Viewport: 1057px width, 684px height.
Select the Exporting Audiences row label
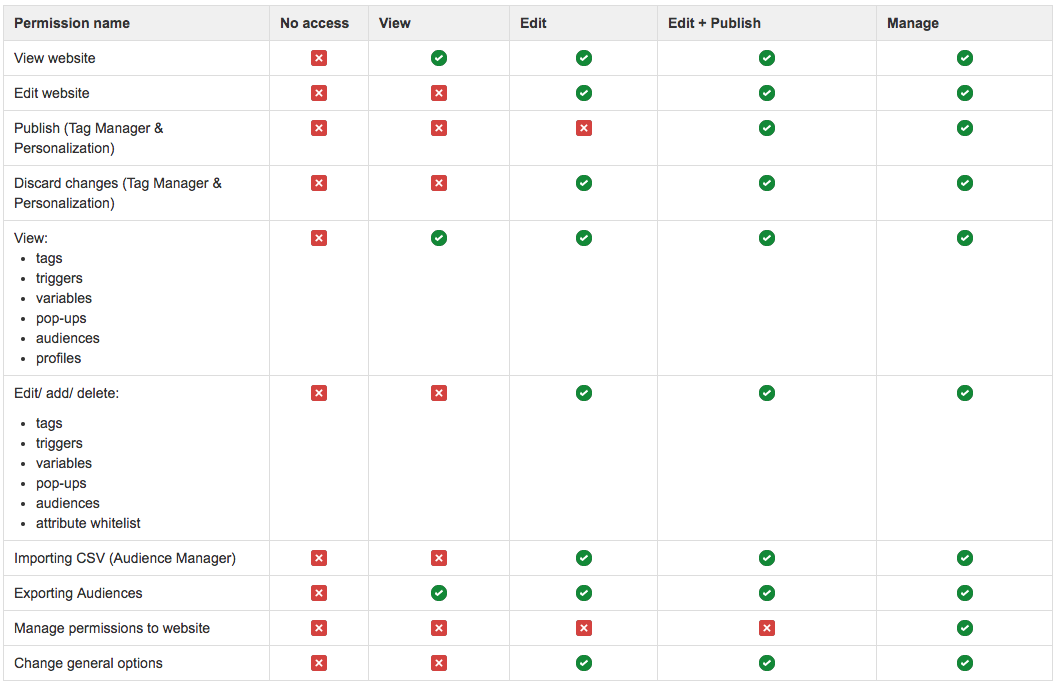(78, 593)
